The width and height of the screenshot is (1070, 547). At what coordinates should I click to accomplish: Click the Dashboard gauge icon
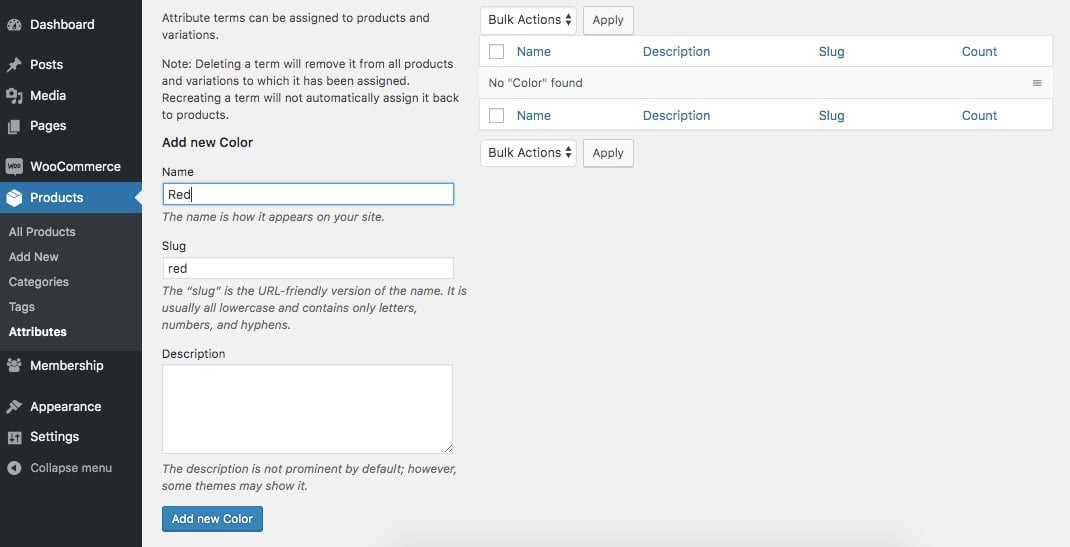point(14,25)
